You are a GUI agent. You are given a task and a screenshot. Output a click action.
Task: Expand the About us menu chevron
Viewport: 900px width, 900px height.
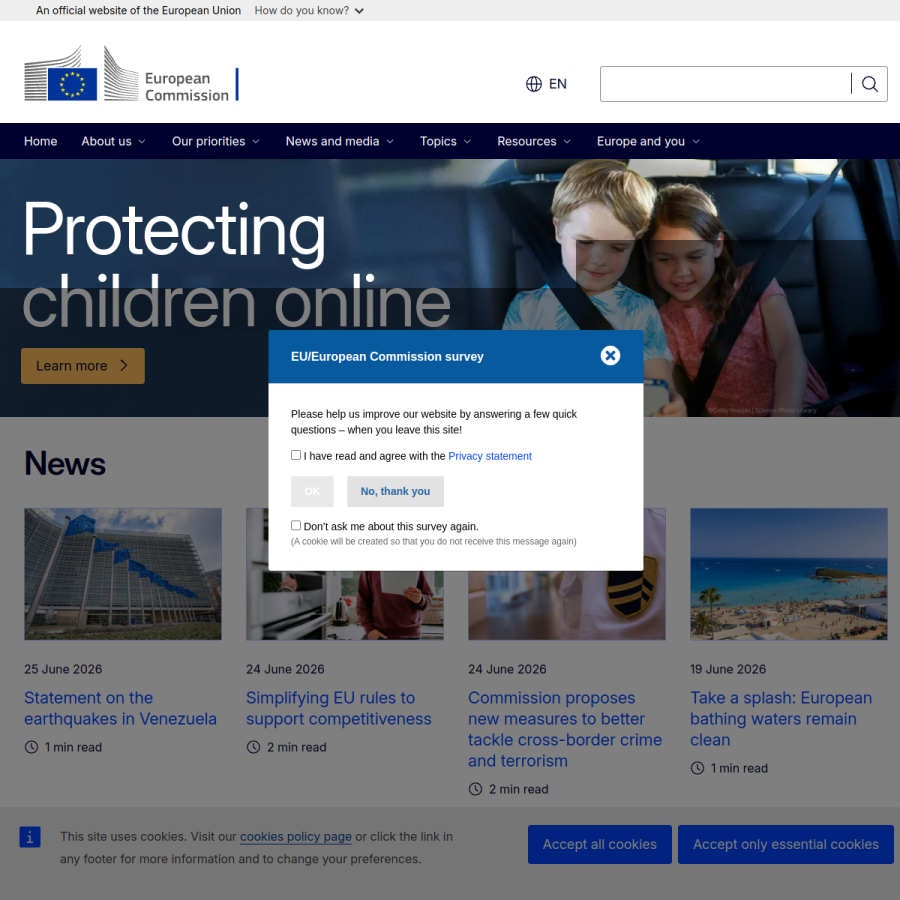coord(142,141)
